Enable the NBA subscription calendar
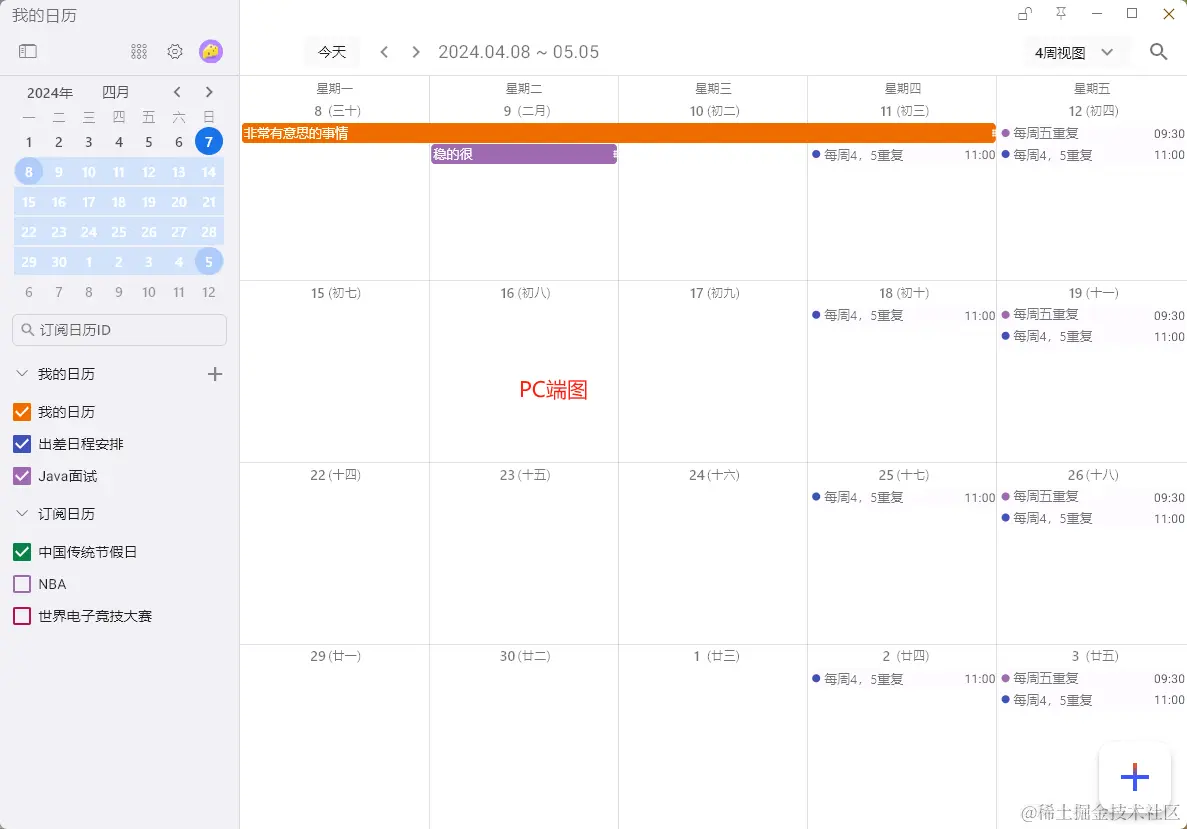The height and width of the screenshot is (829, 1187). pyautogui.click(x=21, y=583)
